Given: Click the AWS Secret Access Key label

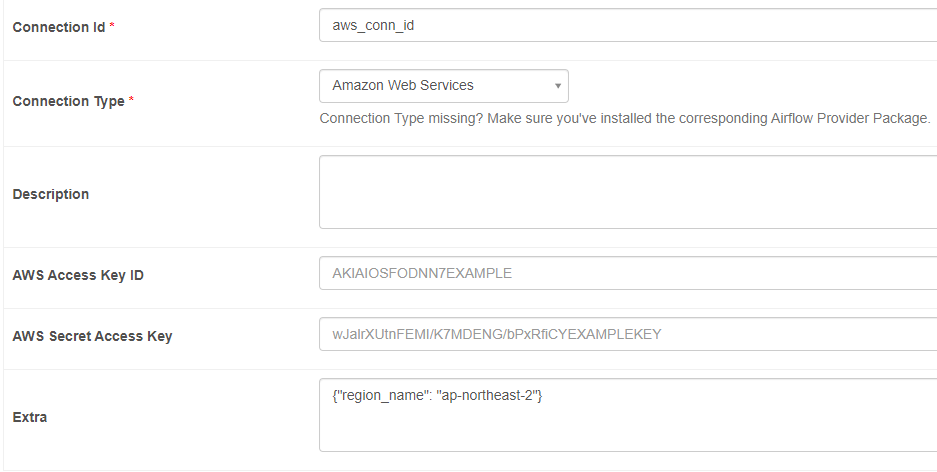Looking at the screenshot, I should click(x=93, y=336).
